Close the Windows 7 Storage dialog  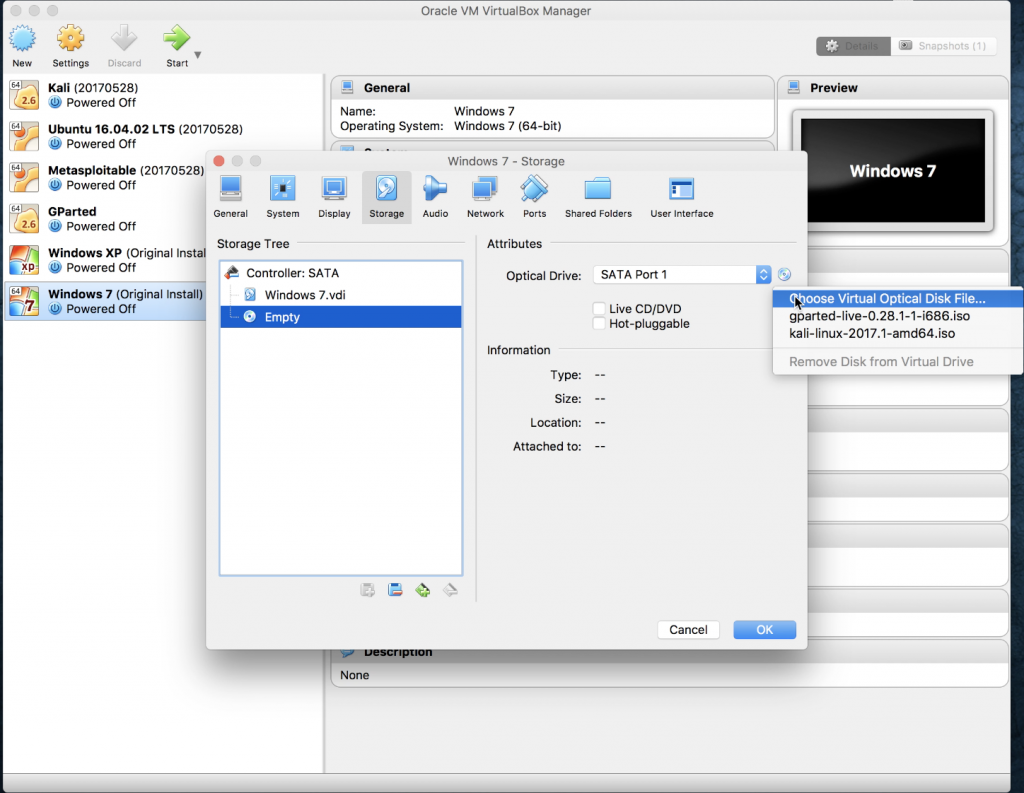pos(219,161)
